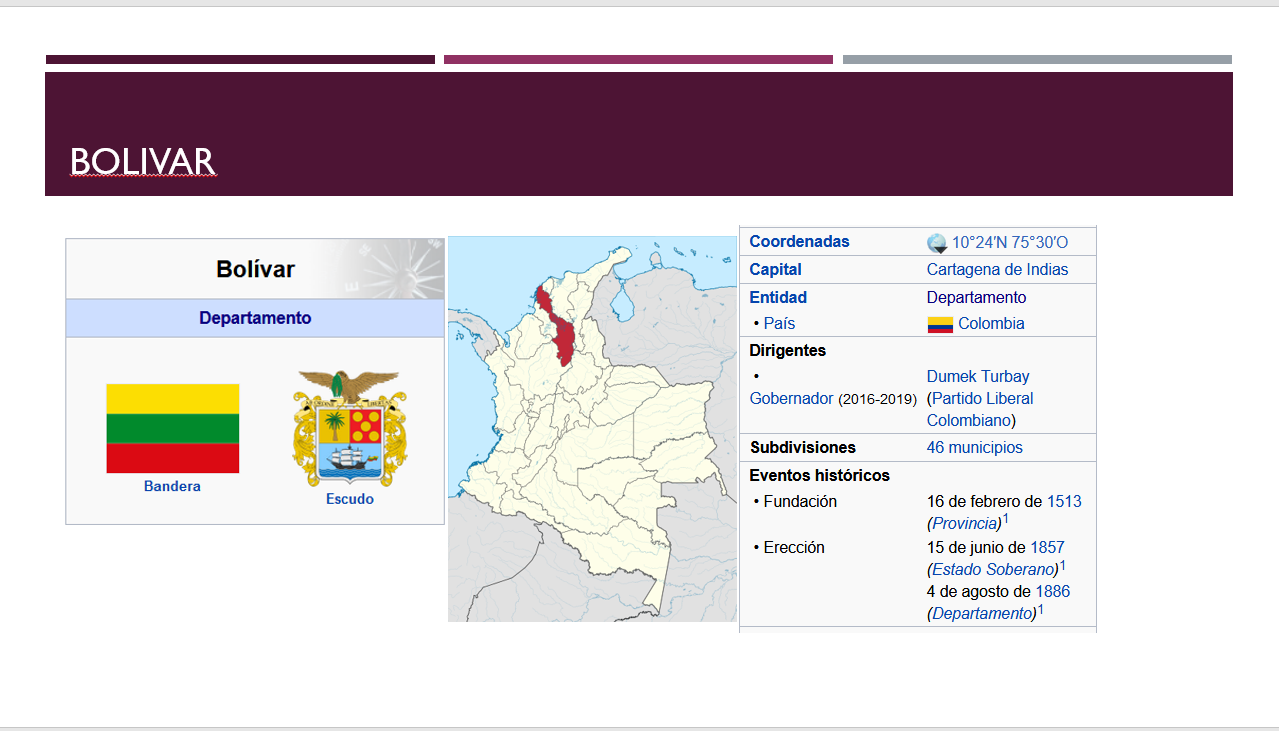The image size is (1279, 731).
Task: Open the 10°24′N 75°30′O coordinates link
Action: (x=1010, y=242)
